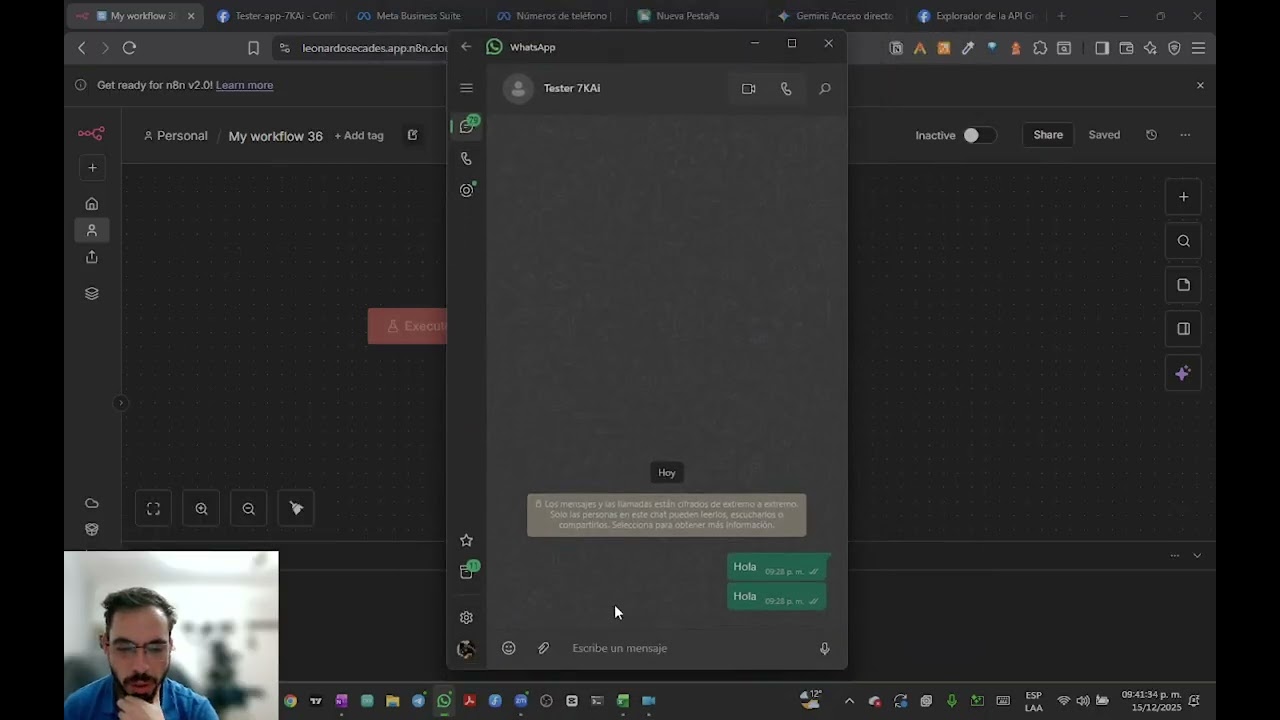Record a voice message in WhatsApp
This screenshot has height=720, width=1280.
coord(825,648)
